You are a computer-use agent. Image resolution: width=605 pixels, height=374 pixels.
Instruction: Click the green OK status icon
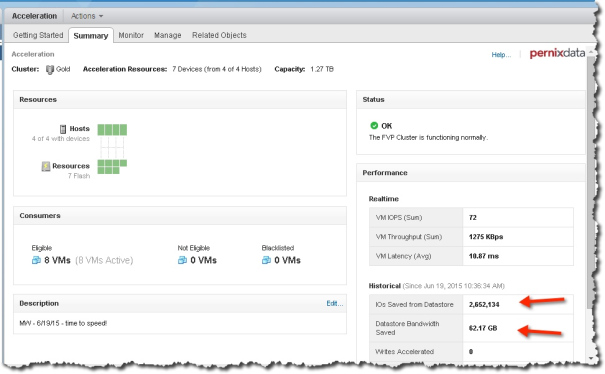click(374, 125)
